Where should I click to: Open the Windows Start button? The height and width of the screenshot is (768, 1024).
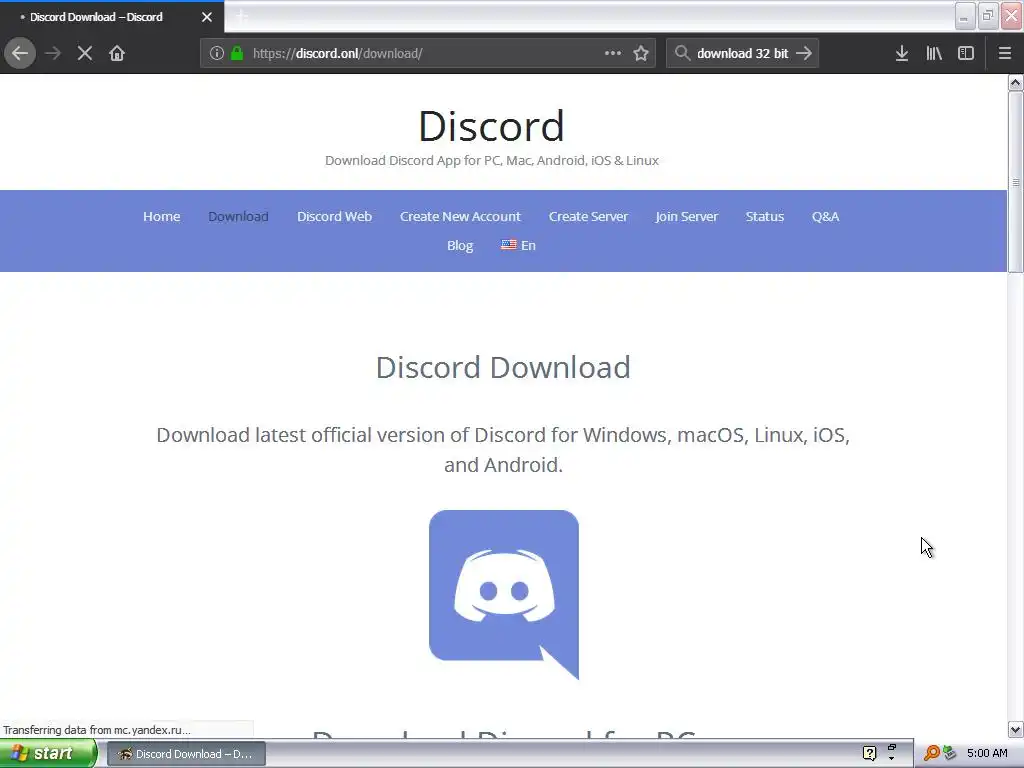click(x=47, y=754)
